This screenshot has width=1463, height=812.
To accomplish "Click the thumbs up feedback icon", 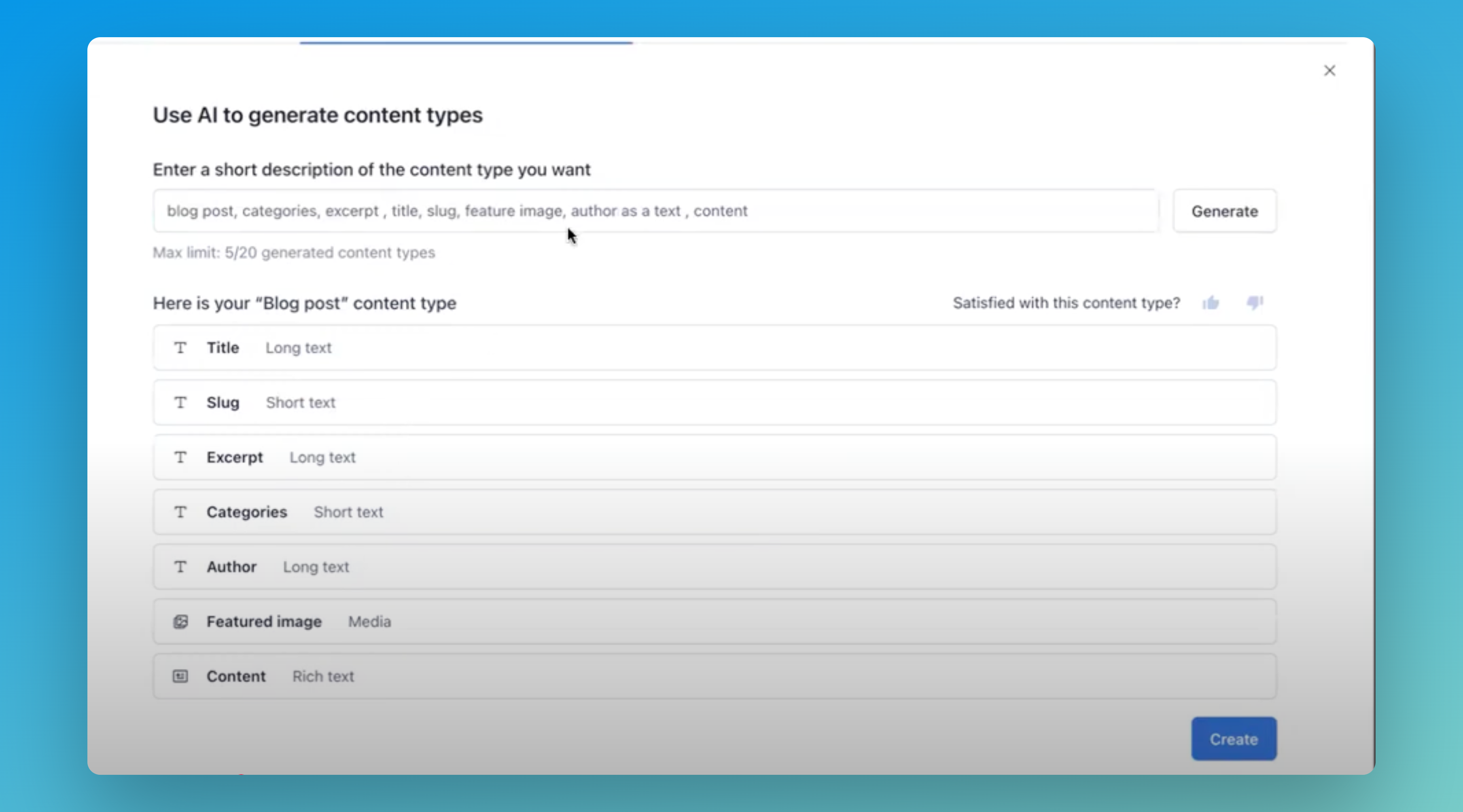I will (1210, 302).
